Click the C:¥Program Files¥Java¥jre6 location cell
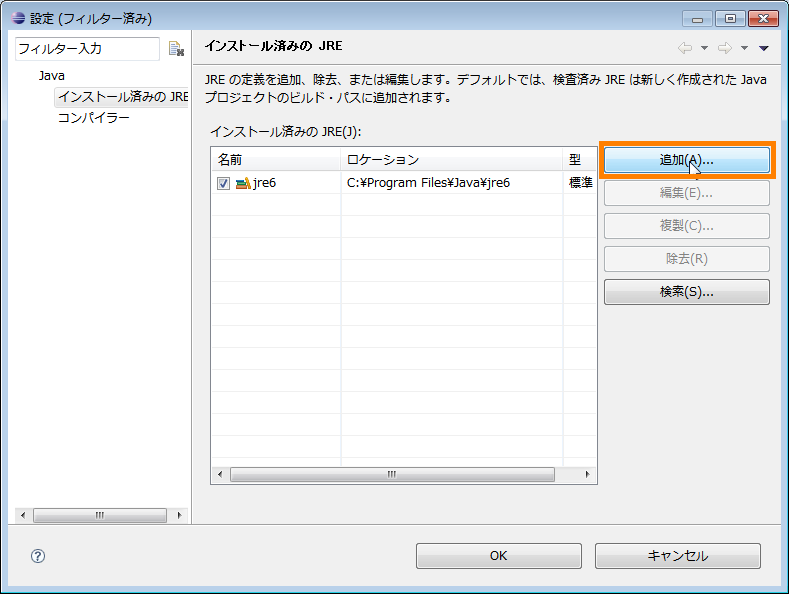Image resolution: width=789 pixels, height=594 pixels. pyautogui.click(x=451, y=183)
